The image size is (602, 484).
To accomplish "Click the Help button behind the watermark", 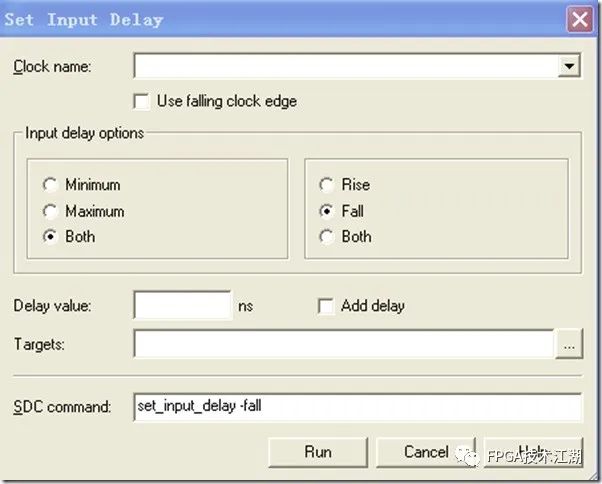I will pos(533,452).
